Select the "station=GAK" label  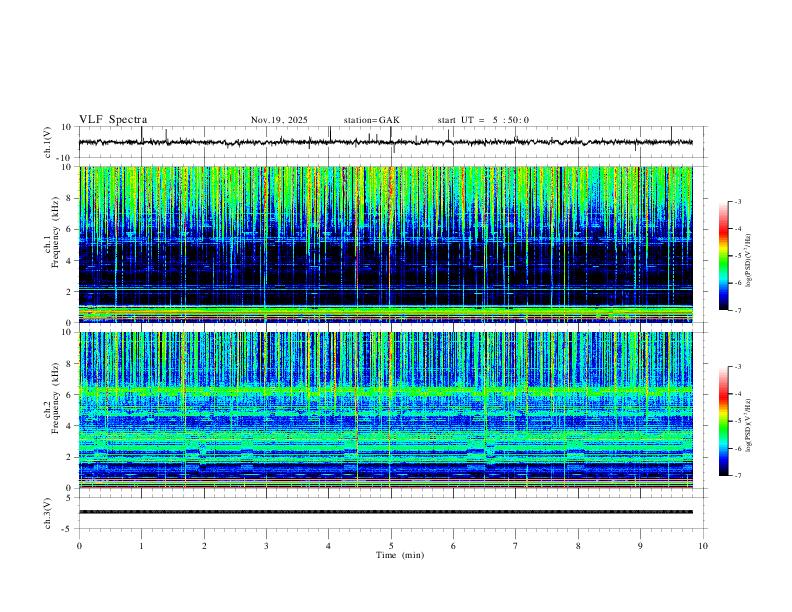(371, 120)
